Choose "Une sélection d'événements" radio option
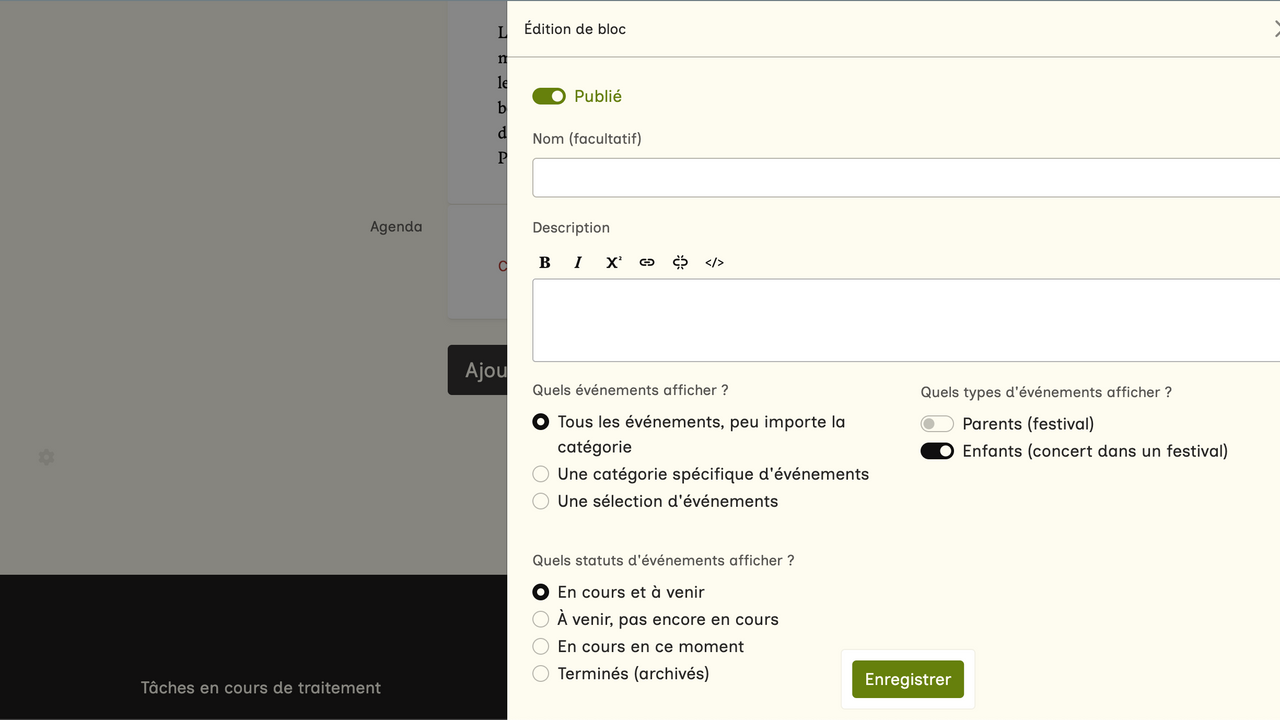Image resolution: width=1280 pixels, height=720 pixels. pyautogui.click(x=541, y=501)
